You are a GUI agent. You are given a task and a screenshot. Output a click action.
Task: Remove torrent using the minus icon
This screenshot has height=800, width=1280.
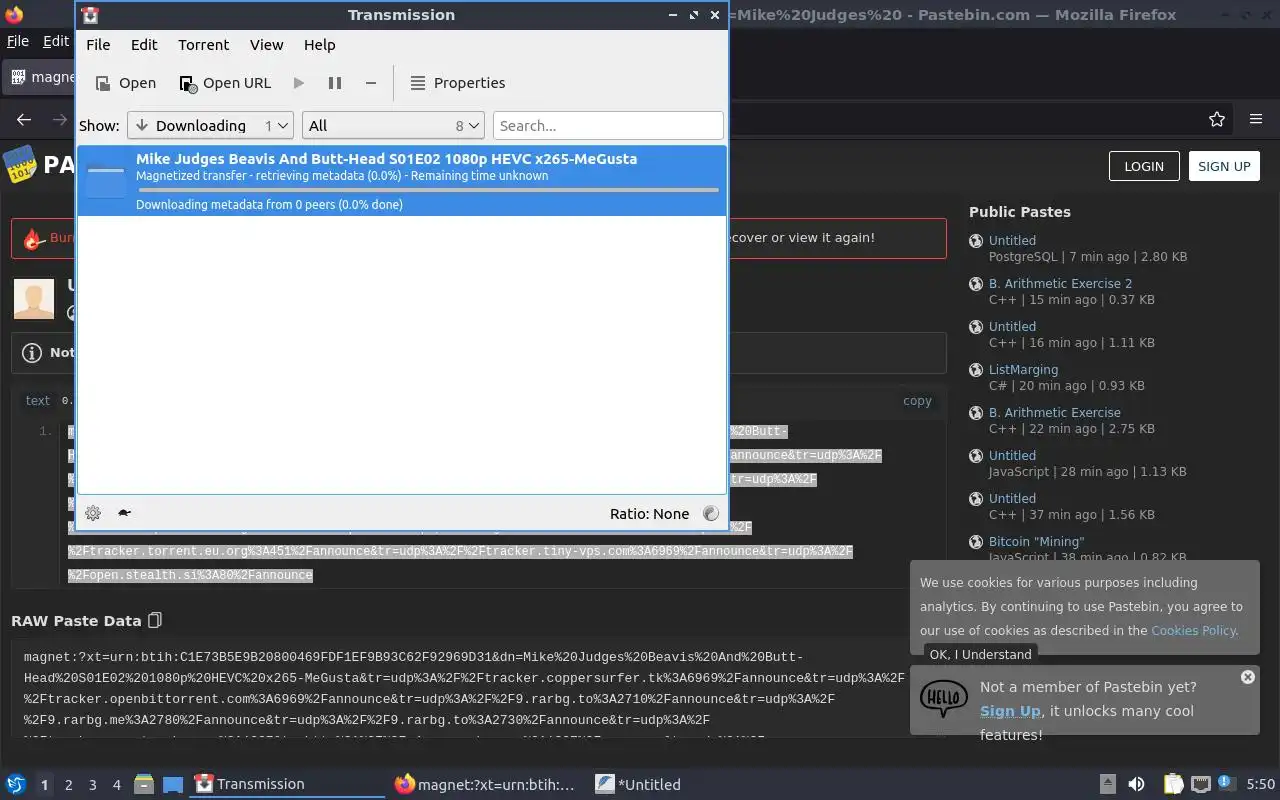point(371,83)
